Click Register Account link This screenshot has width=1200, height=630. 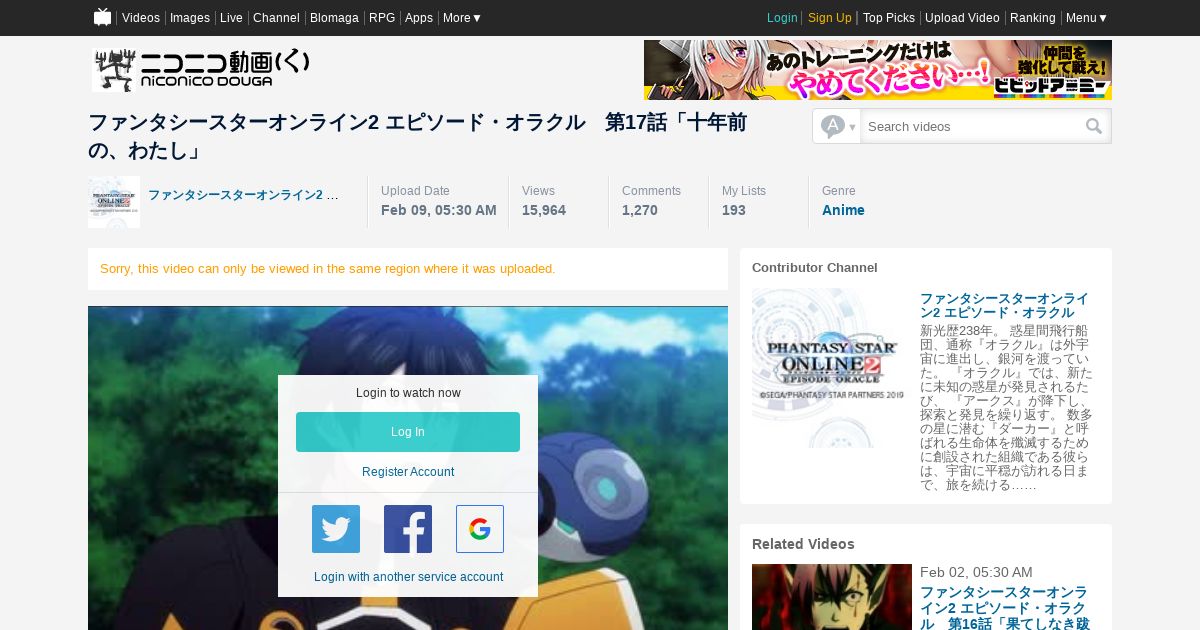pyautogui.click(x=408, y=472)
